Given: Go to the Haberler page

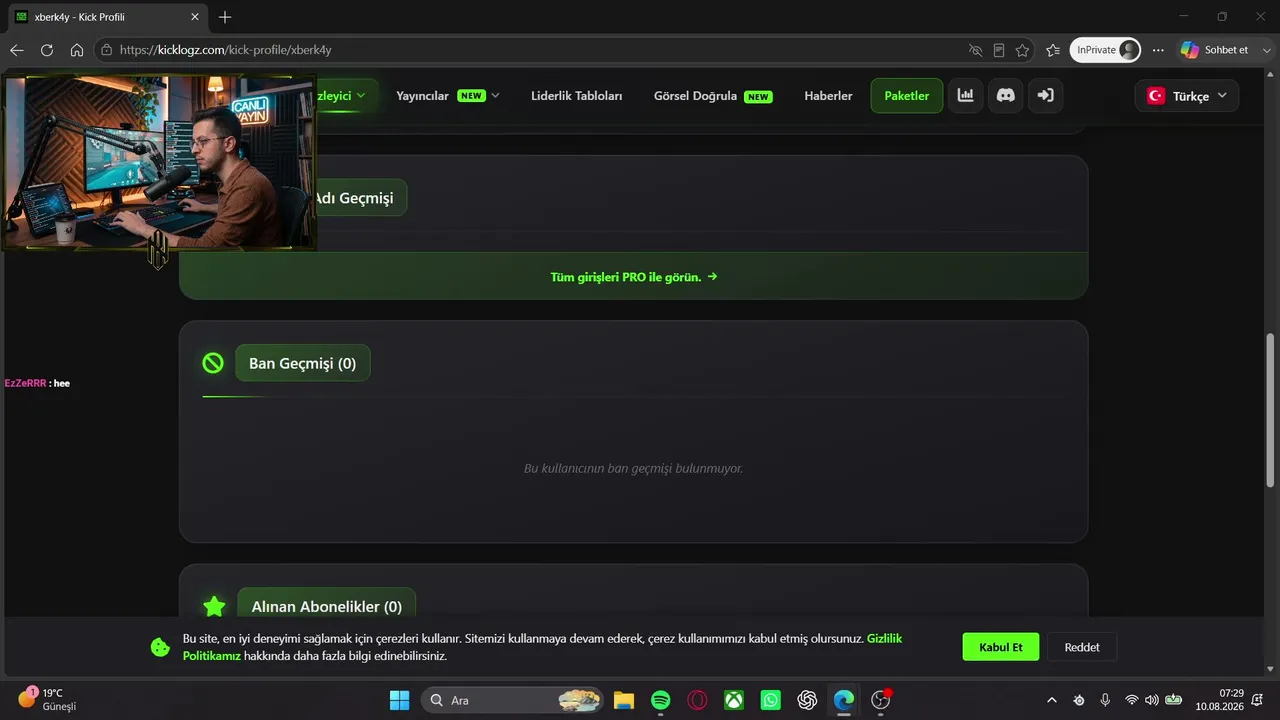Looking at the screenshot, I should [x=828, y=96].
